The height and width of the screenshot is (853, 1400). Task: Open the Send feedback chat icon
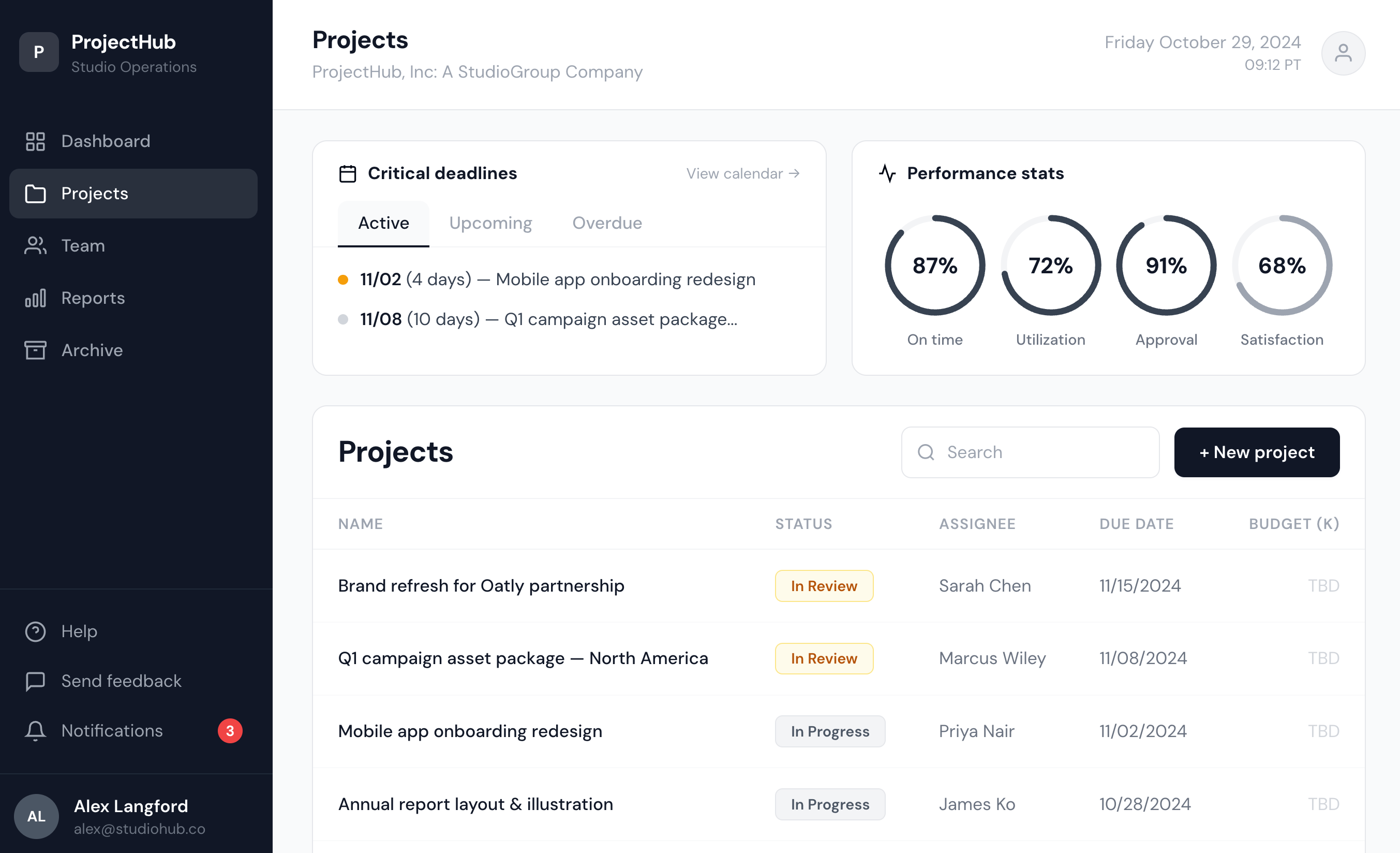pos(36,681)
